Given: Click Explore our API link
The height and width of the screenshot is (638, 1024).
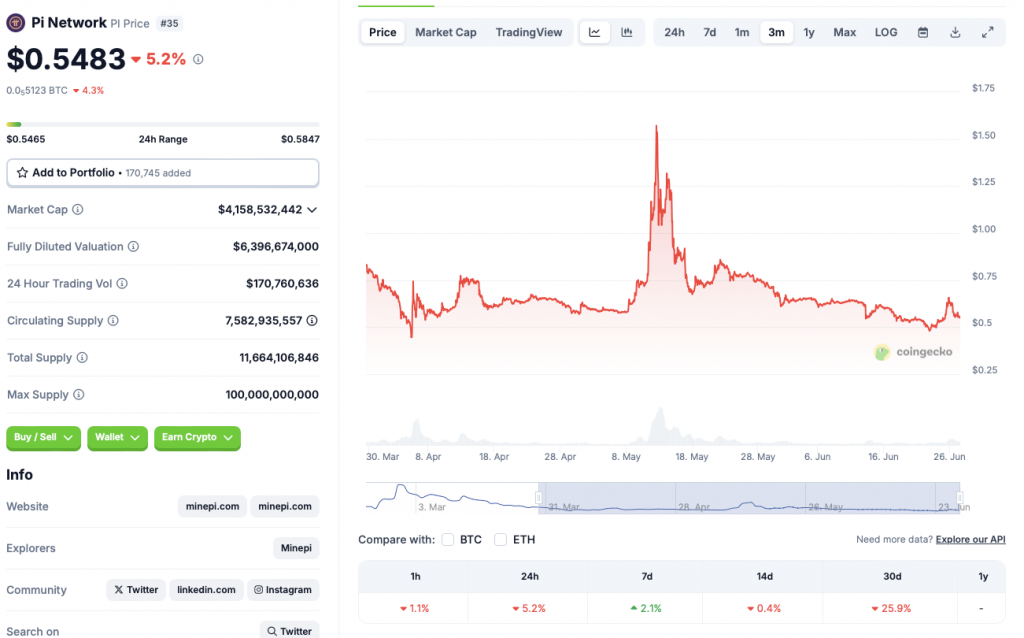Looking at the screenshot, I should coord(970,539).
